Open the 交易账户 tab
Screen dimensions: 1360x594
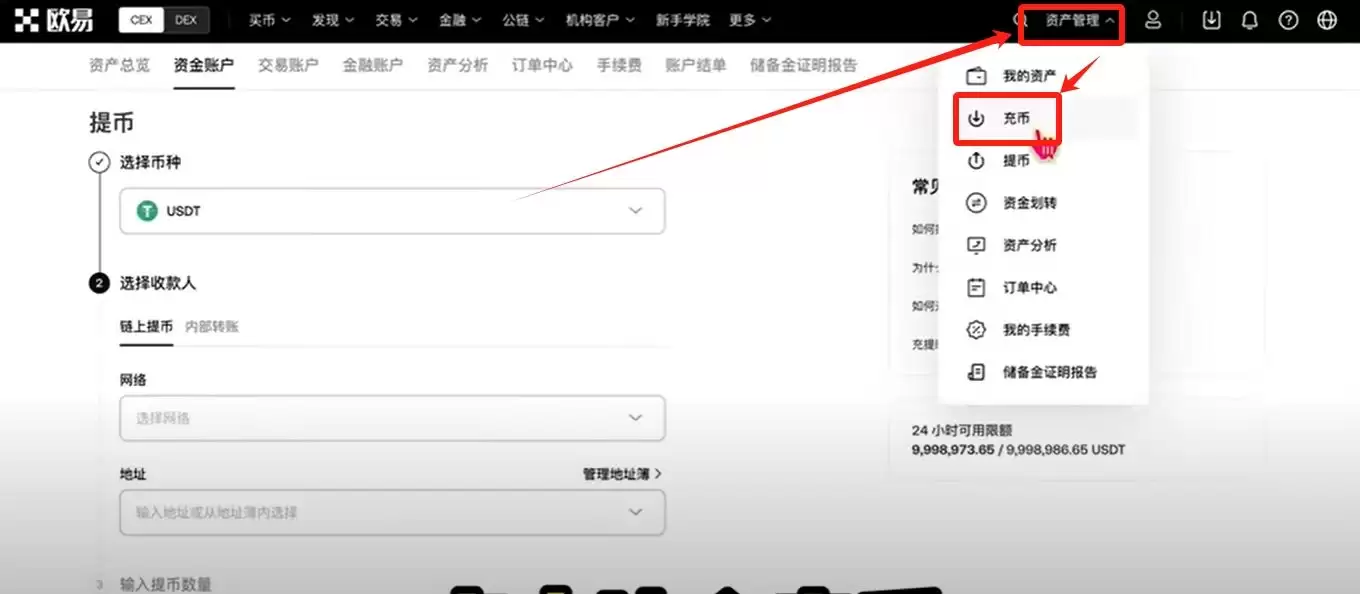tap(288, 64)
